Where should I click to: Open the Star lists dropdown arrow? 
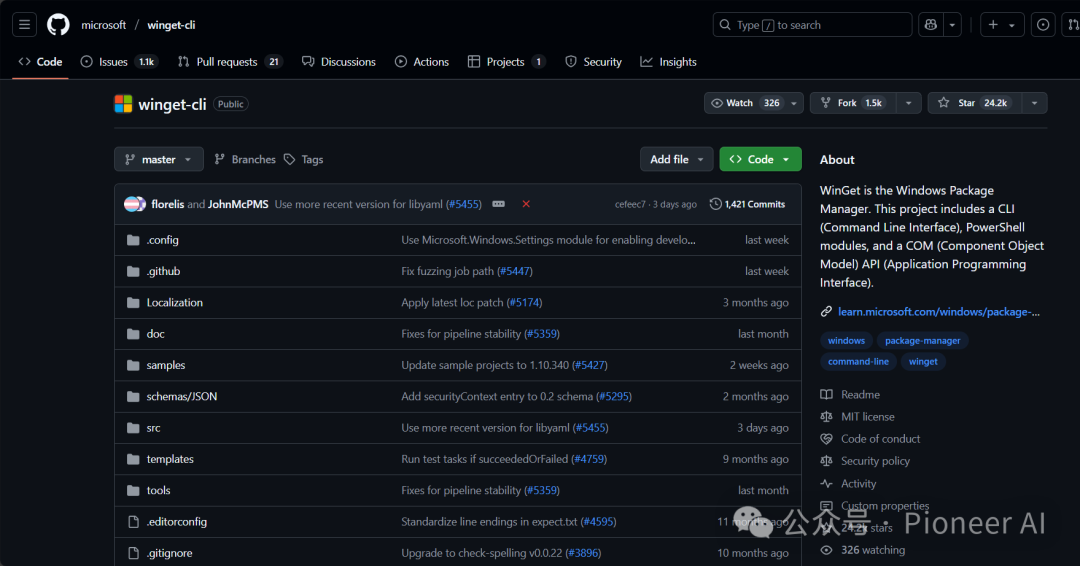pos(1035,103)
